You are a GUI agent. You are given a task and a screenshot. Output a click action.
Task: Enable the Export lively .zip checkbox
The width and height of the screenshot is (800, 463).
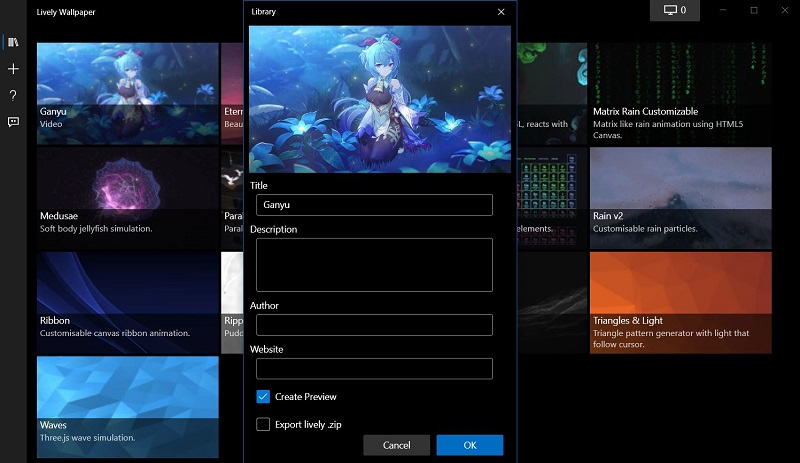[x=263, y=424]
